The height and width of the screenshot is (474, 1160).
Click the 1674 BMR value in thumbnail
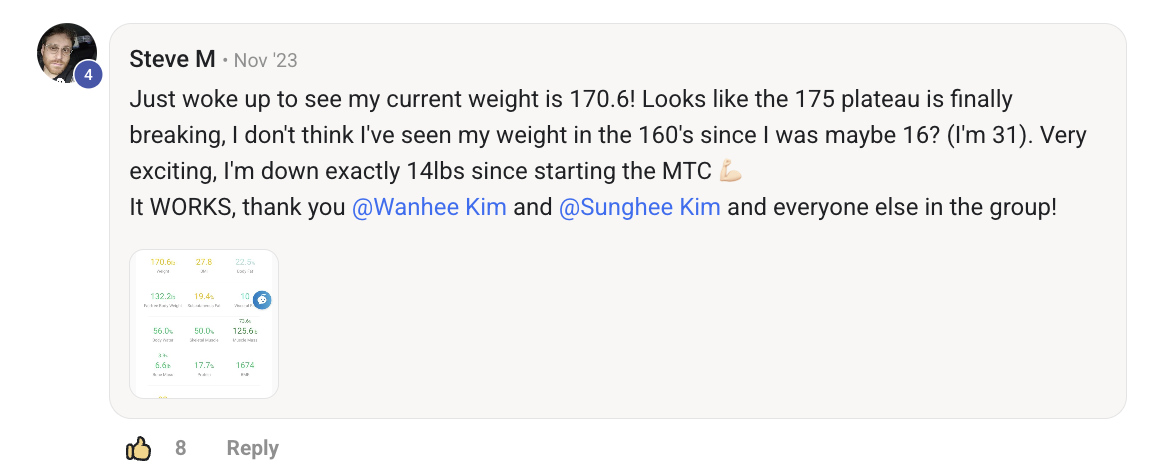(x=245, y=366)
